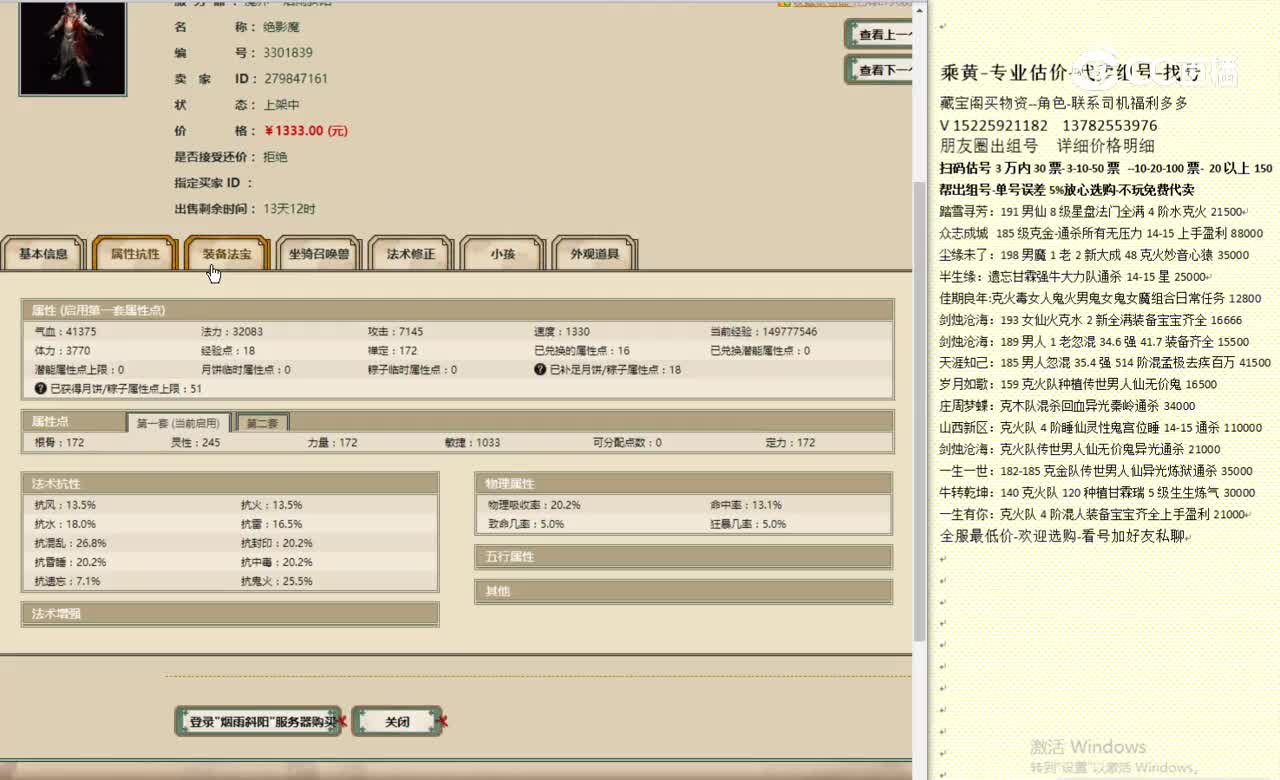Expand the 其他 section
Viewport: 1280px width, 780px height.
click(683, 591)
